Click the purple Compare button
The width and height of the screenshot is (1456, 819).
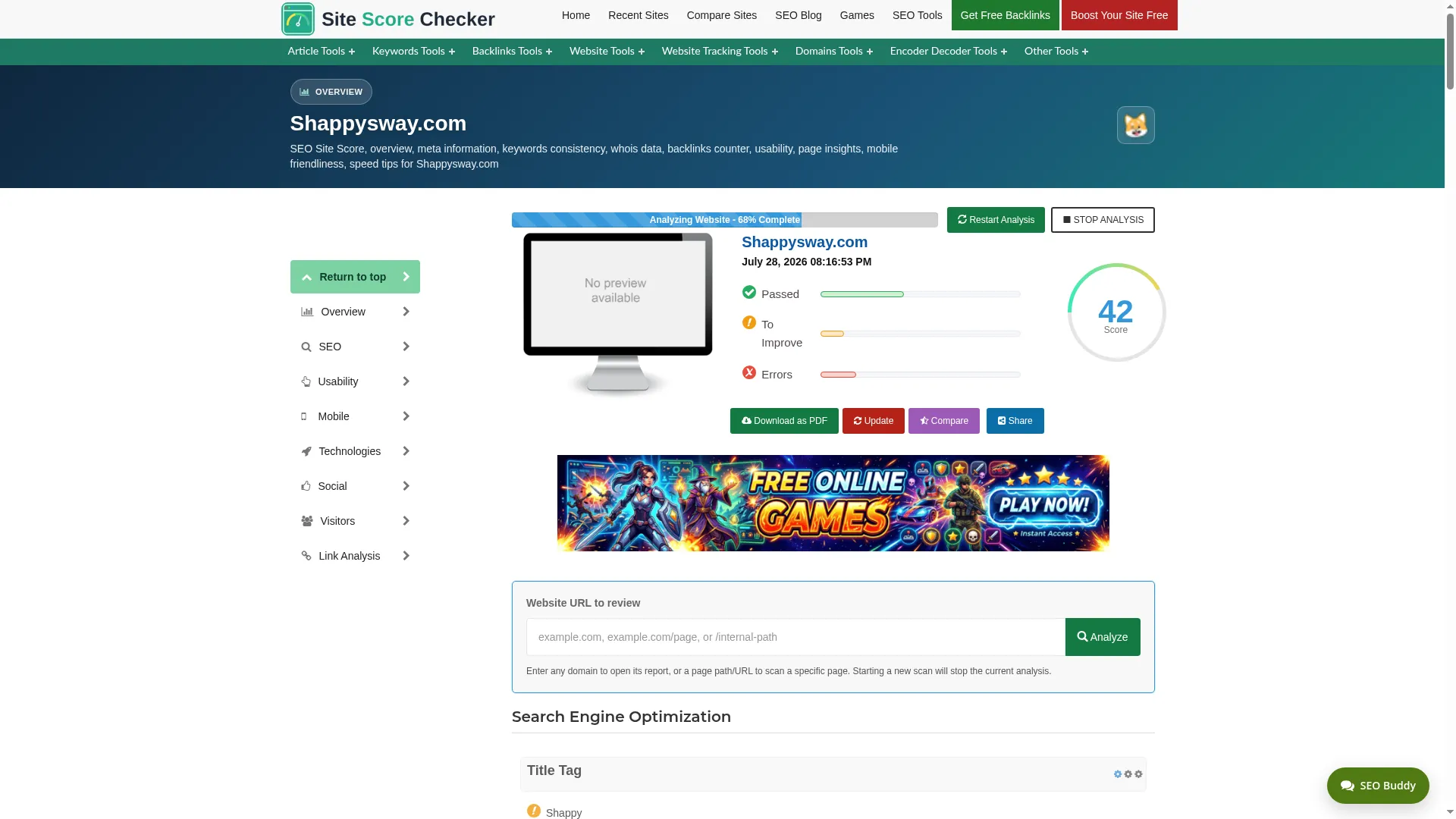coord(943,421)
